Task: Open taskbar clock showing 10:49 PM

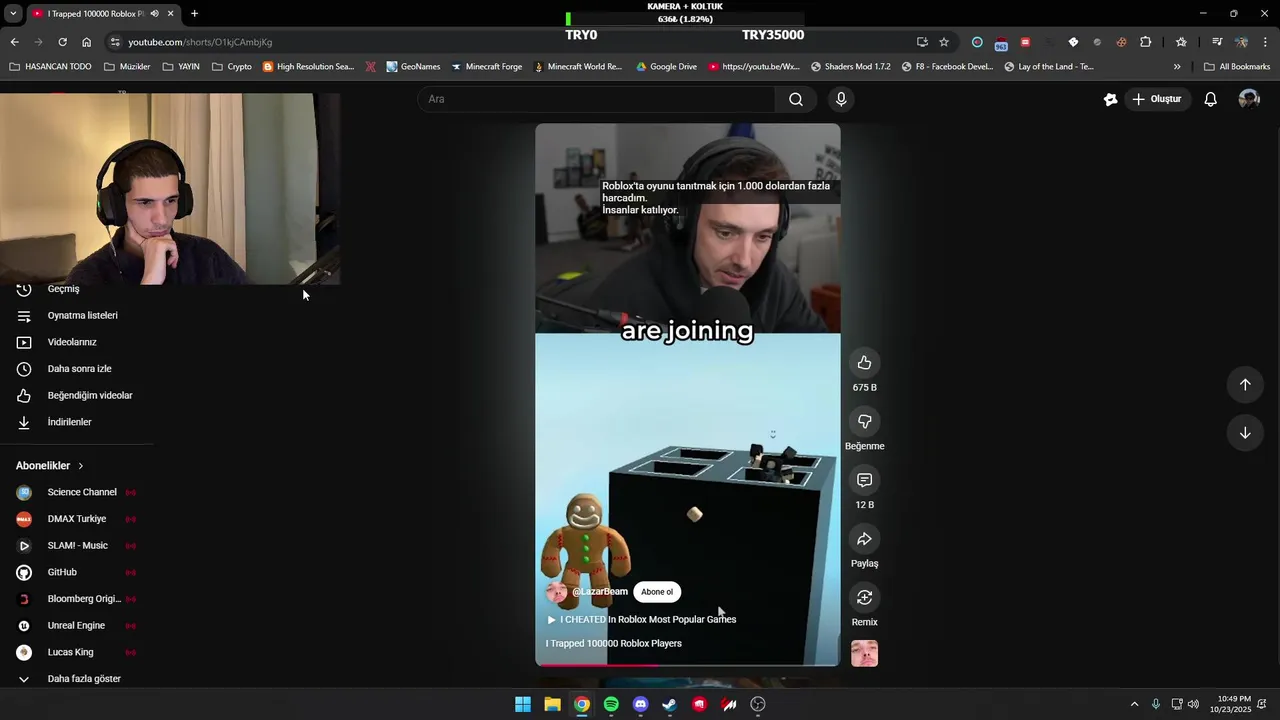Action: pos(1234,705)
